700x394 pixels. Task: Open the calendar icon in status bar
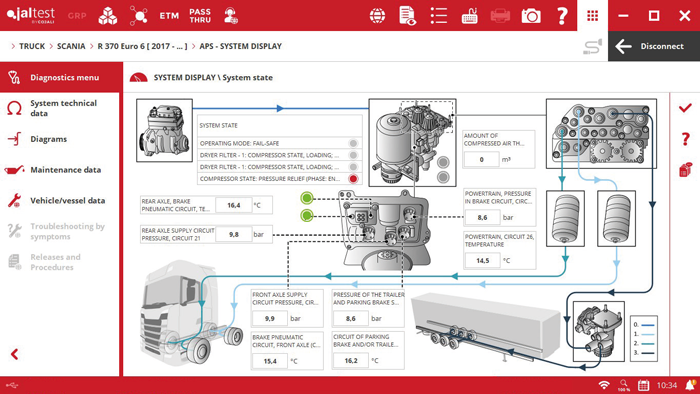[x=643, y=385]
